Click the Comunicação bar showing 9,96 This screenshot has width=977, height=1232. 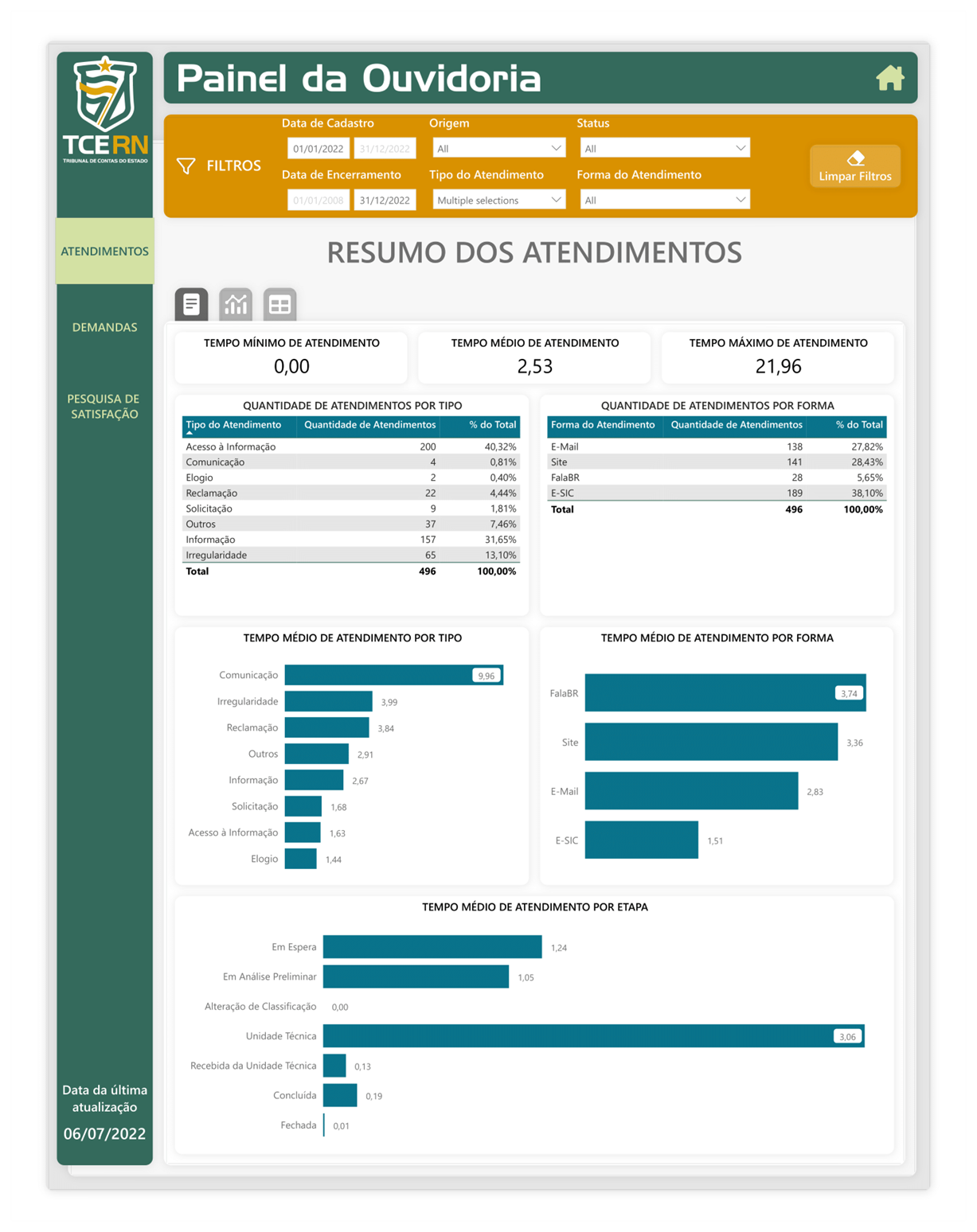tap(394, 675)
